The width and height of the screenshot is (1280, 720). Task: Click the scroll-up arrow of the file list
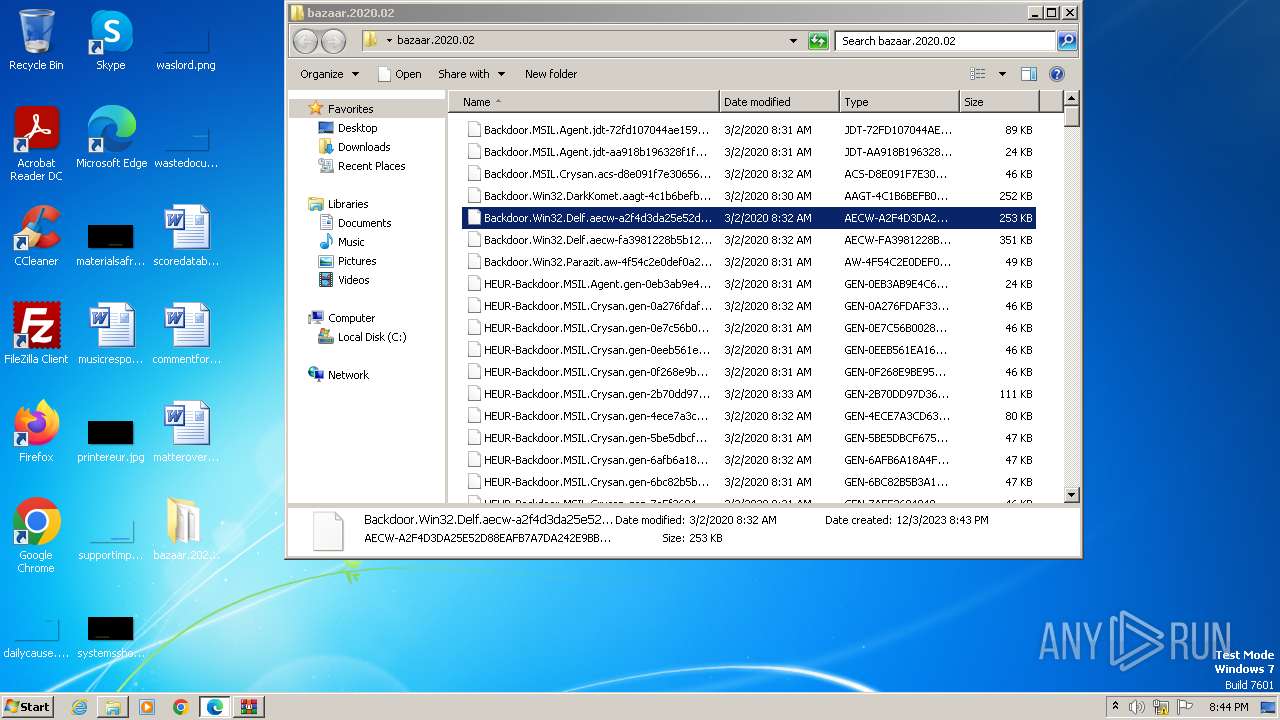point(1071,99)
